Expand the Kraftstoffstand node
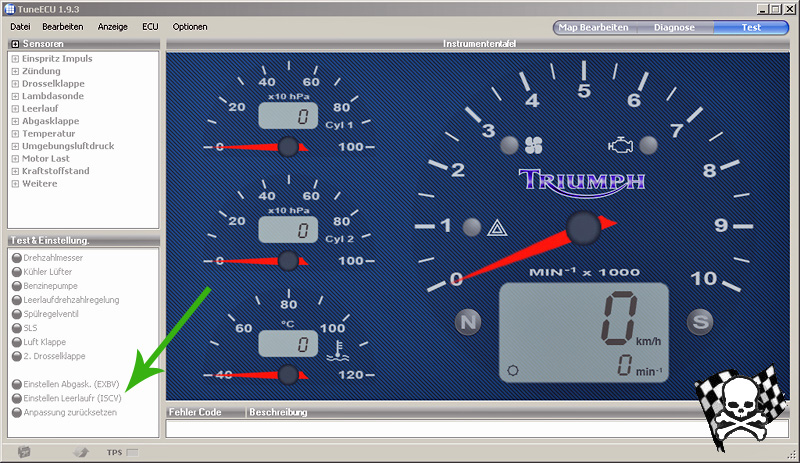The image size is (800, 463). [15, 172]
